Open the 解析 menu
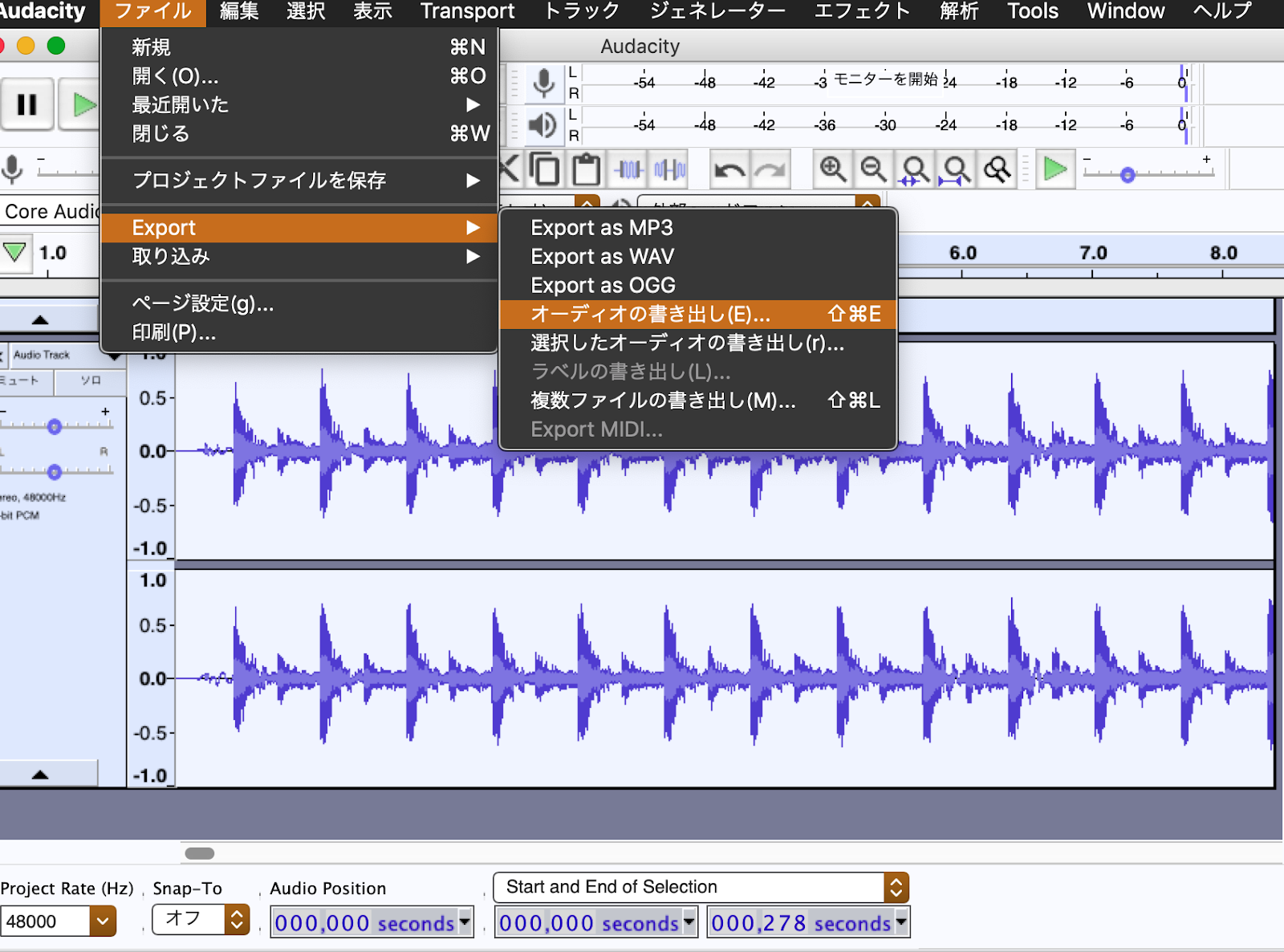Viewport: 1284px width, 952px height. coord(959,12)
